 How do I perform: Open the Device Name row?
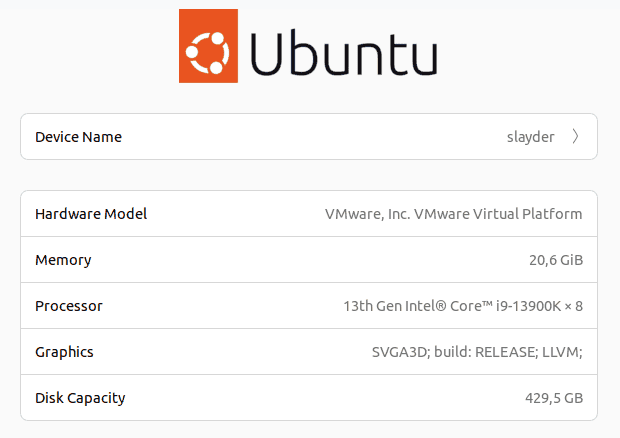pos(309,137)
